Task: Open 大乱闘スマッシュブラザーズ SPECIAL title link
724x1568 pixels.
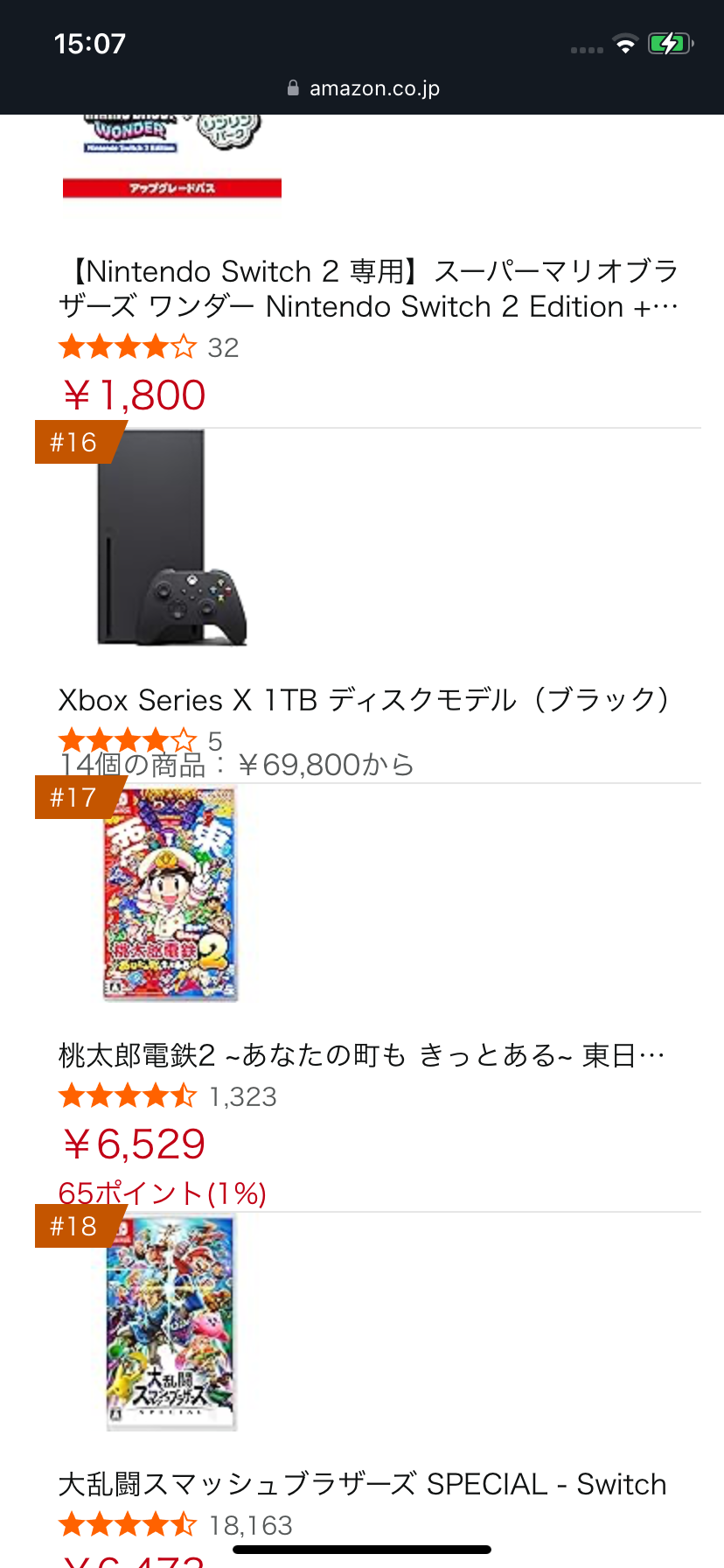Action: pos(362,1484)
